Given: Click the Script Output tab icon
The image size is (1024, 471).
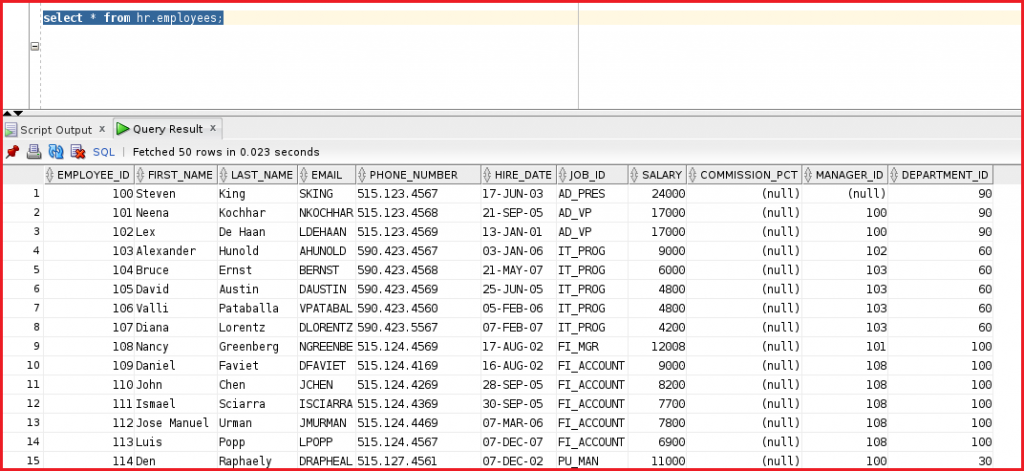Looking at the screenshot, I should coord(11,130).
